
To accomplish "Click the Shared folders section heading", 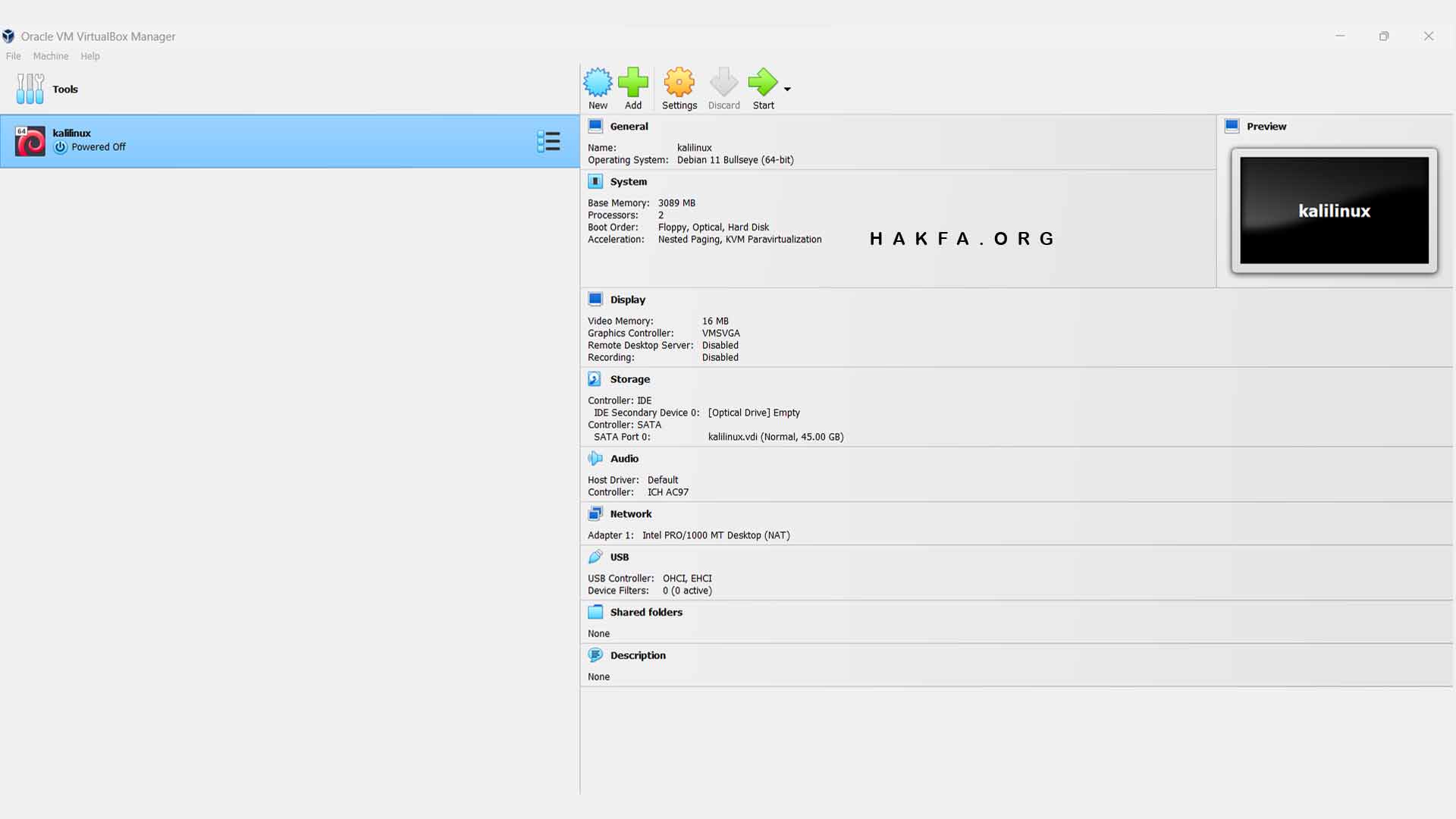I will click(x=647, y=613).
